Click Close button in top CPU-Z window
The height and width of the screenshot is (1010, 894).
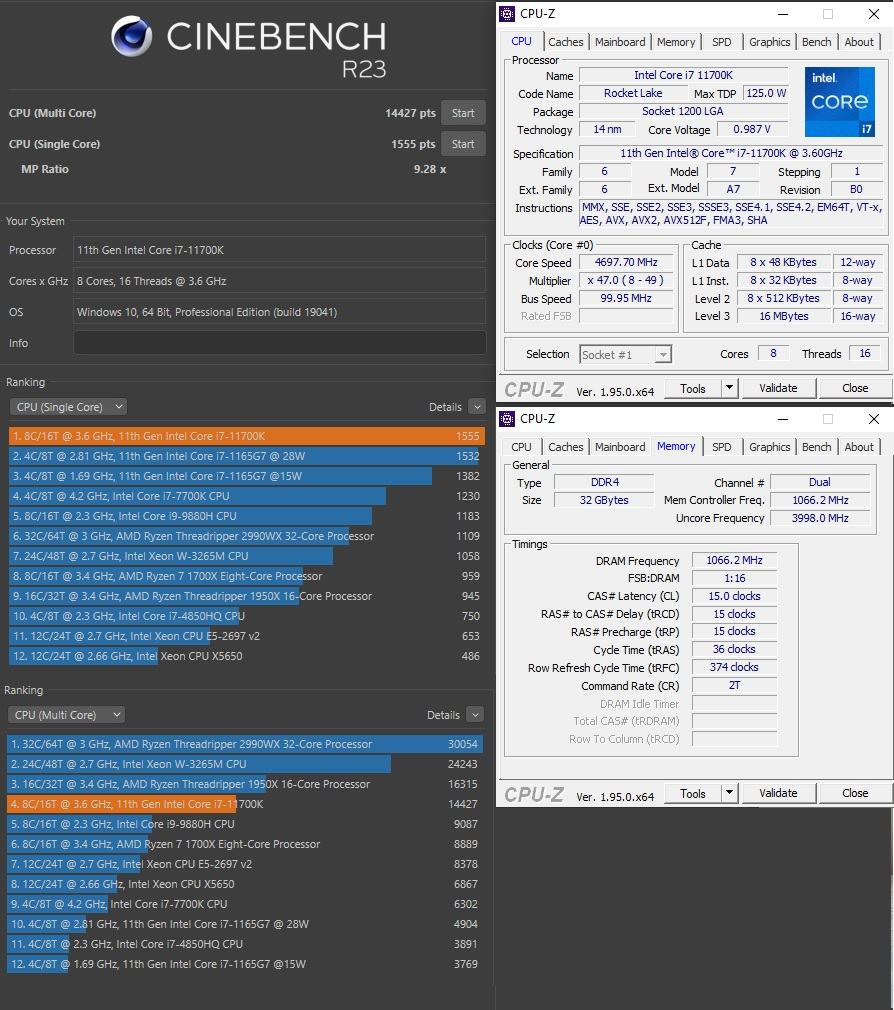click(x=855, y=388)
